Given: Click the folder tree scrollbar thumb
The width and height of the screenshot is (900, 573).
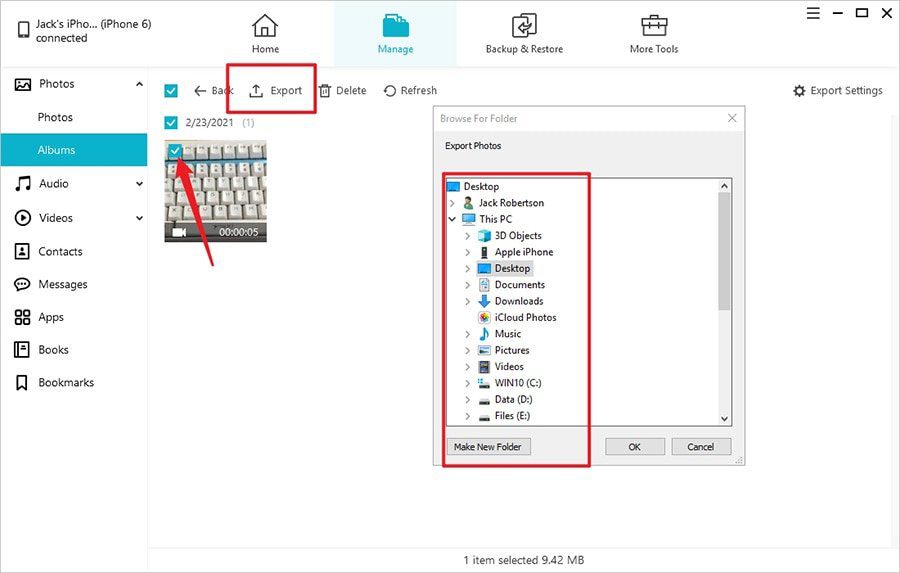Looking at the screenshot, I should click(x=724, y=251).
